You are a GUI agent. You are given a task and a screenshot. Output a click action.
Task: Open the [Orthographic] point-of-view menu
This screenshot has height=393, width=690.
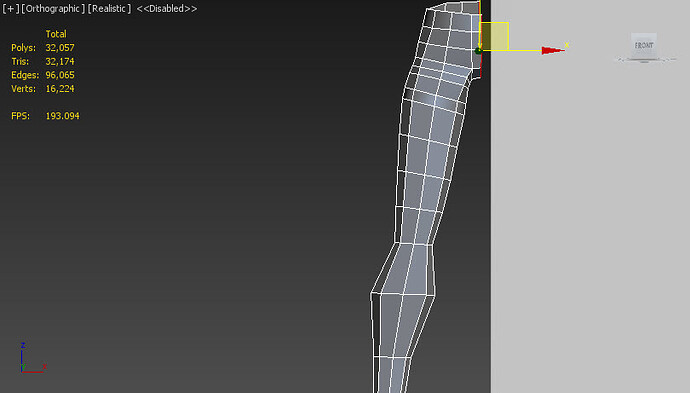tap(53, 8)
